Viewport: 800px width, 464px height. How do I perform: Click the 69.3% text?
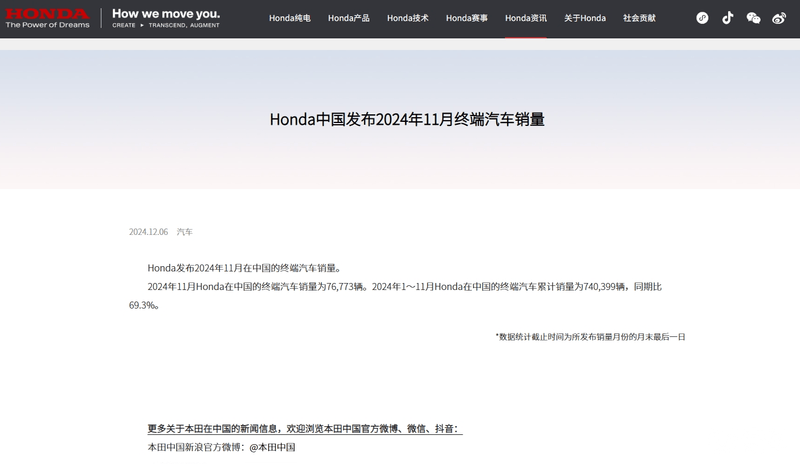click(x=144, y=305)
